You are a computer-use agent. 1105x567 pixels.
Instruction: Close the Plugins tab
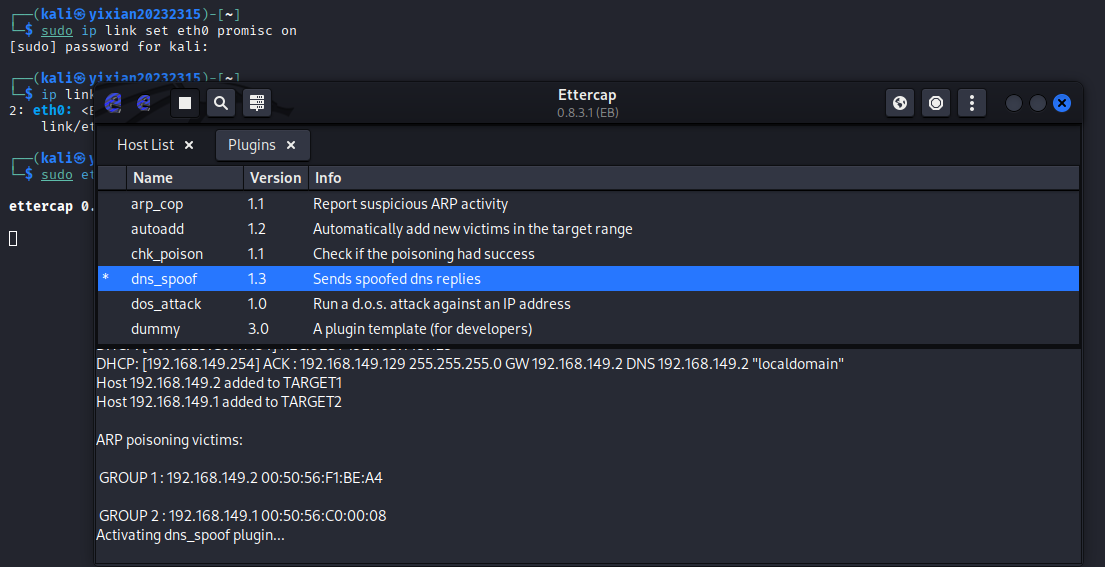point(291,145)
